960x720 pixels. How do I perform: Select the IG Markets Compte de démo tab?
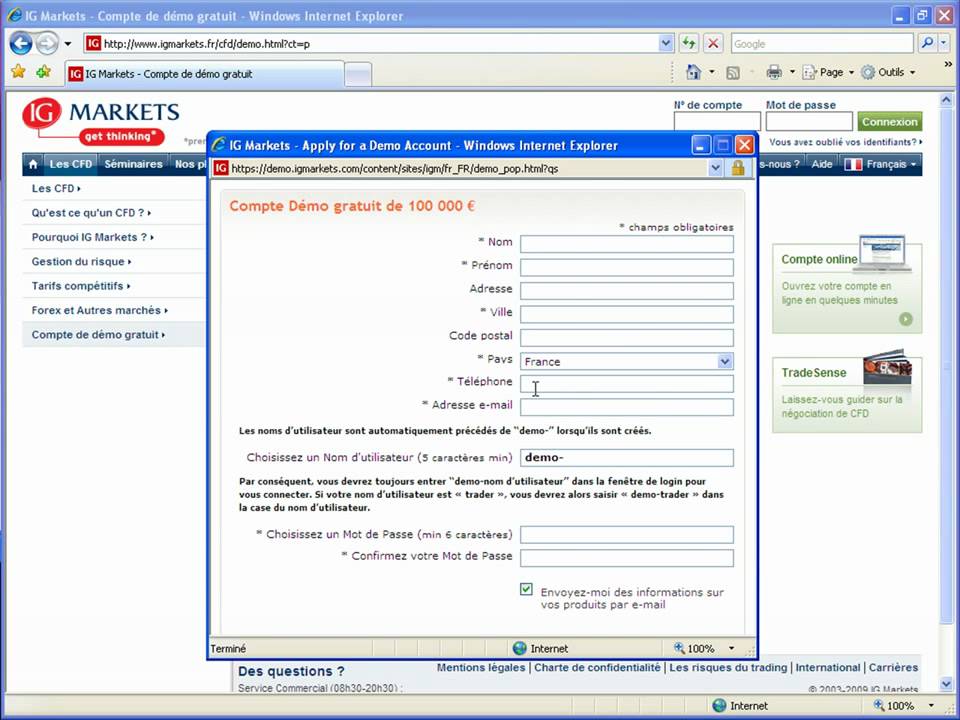click(x=204, y=74)
